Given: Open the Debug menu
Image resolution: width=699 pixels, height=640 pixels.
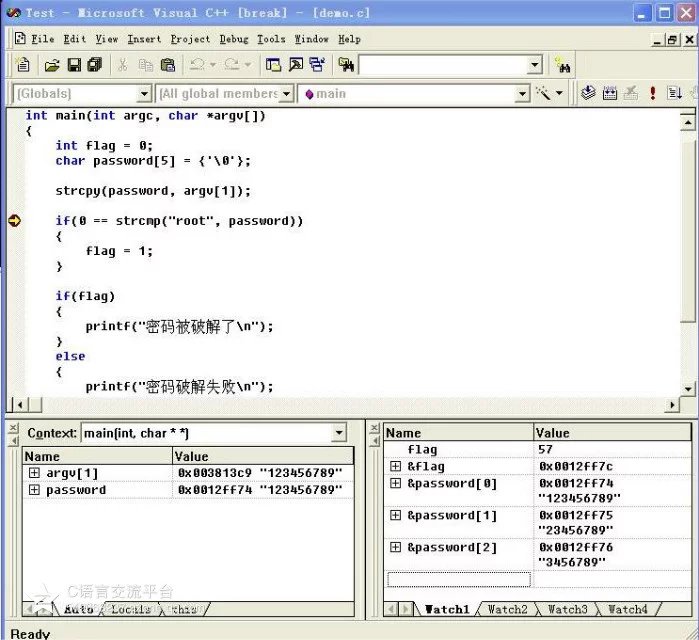Looking at the screenshot, I should pyautogui.click(x=234, y=39).
